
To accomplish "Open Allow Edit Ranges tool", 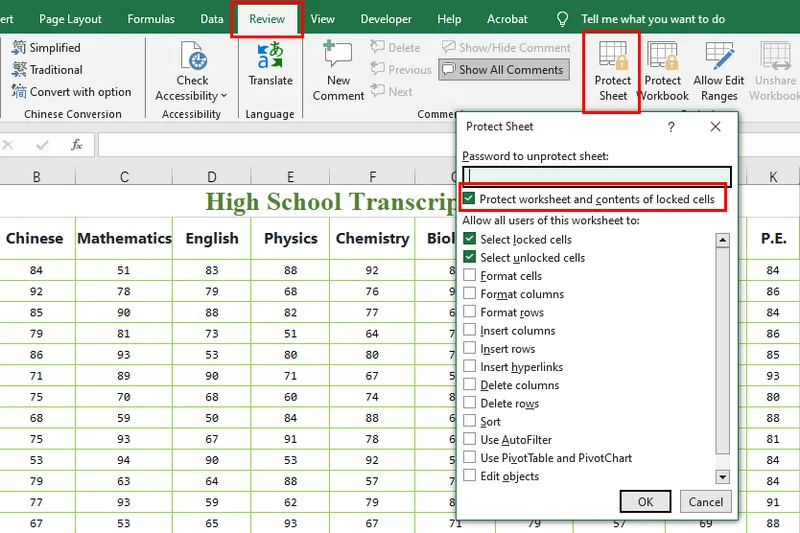I will coord(719,56).
